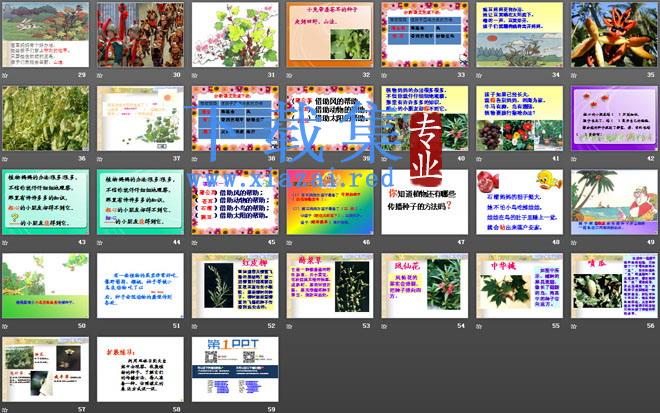Select slide 32 orange-framed thumbnail
Screen dimensions: 660x413
(330, 35)
